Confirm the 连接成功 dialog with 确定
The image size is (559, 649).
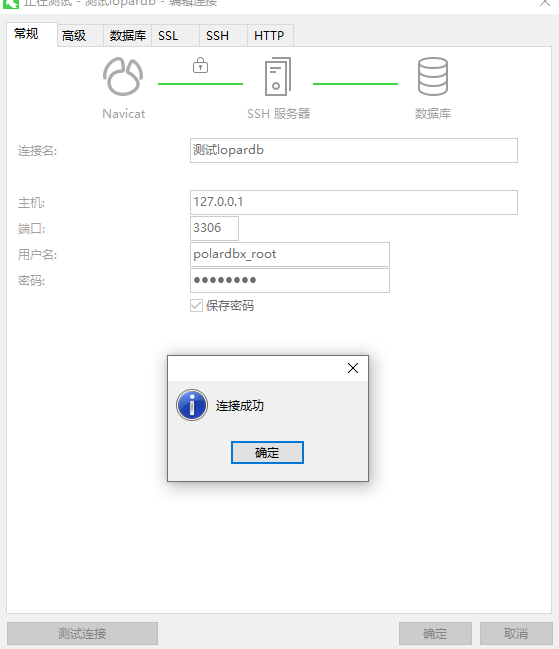click(x=267, y=452)
